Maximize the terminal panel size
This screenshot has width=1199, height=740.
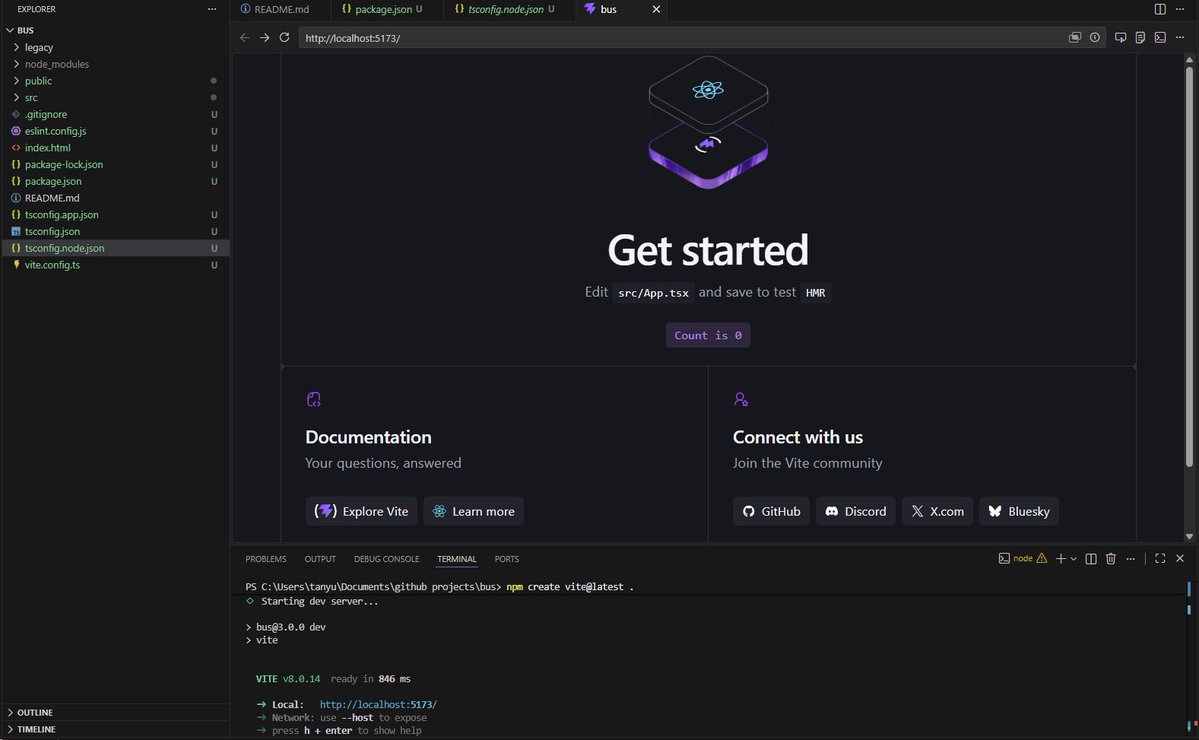1160,559
